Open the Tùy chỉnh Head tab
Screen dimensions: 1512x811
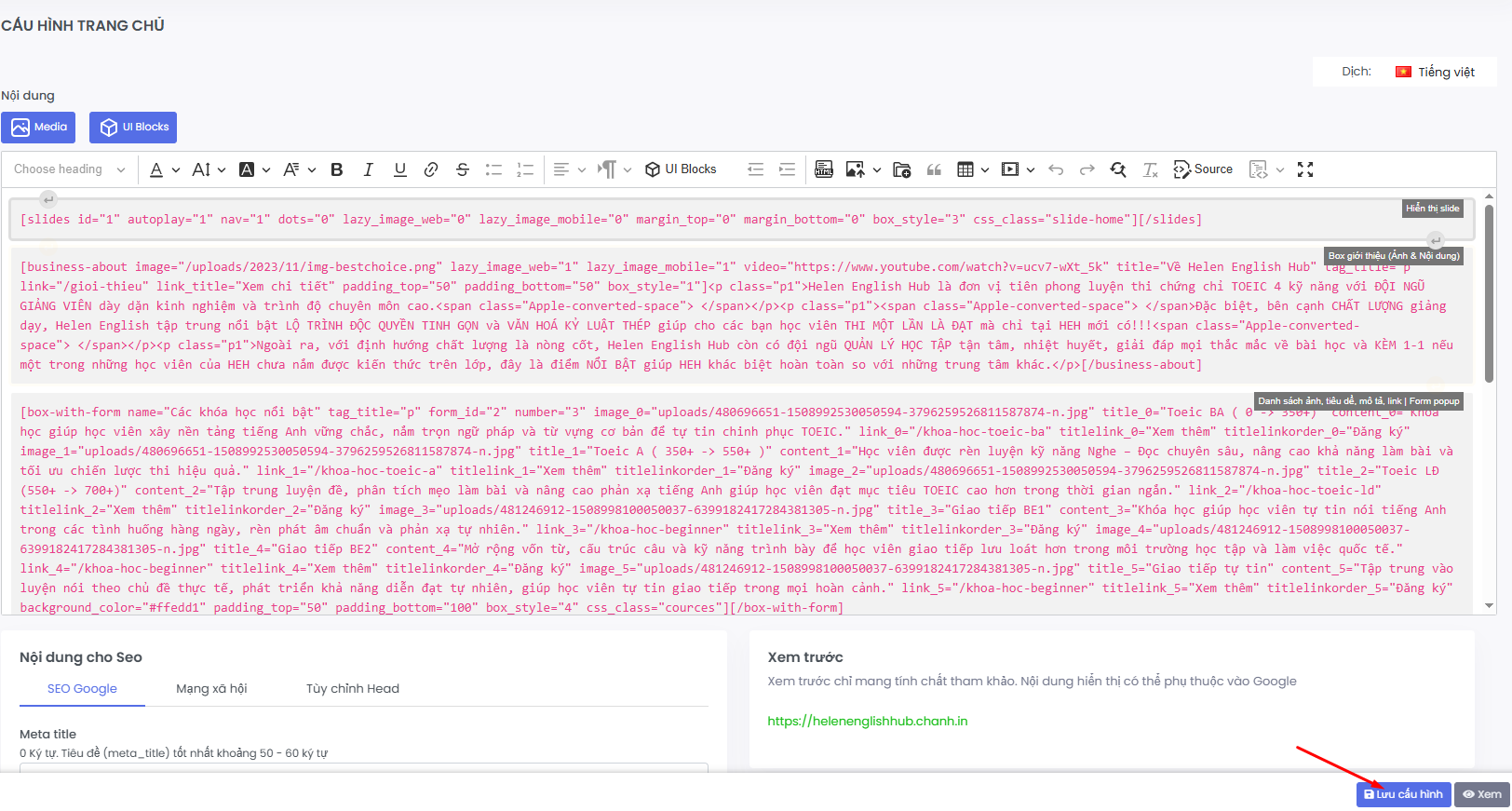(352, 689)
